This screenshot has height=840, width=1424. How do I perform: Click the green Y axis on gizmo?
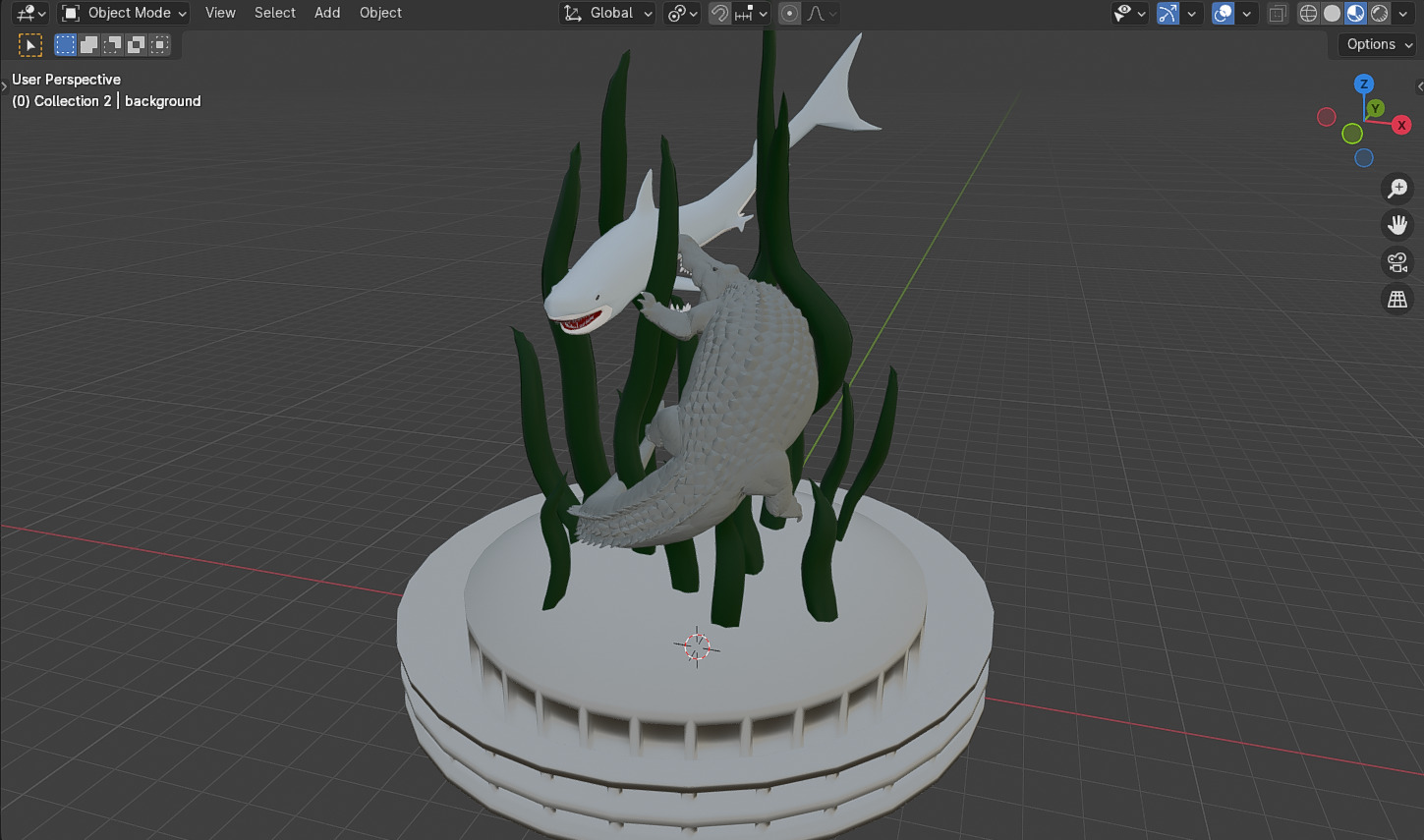(x=1376, y=108)
